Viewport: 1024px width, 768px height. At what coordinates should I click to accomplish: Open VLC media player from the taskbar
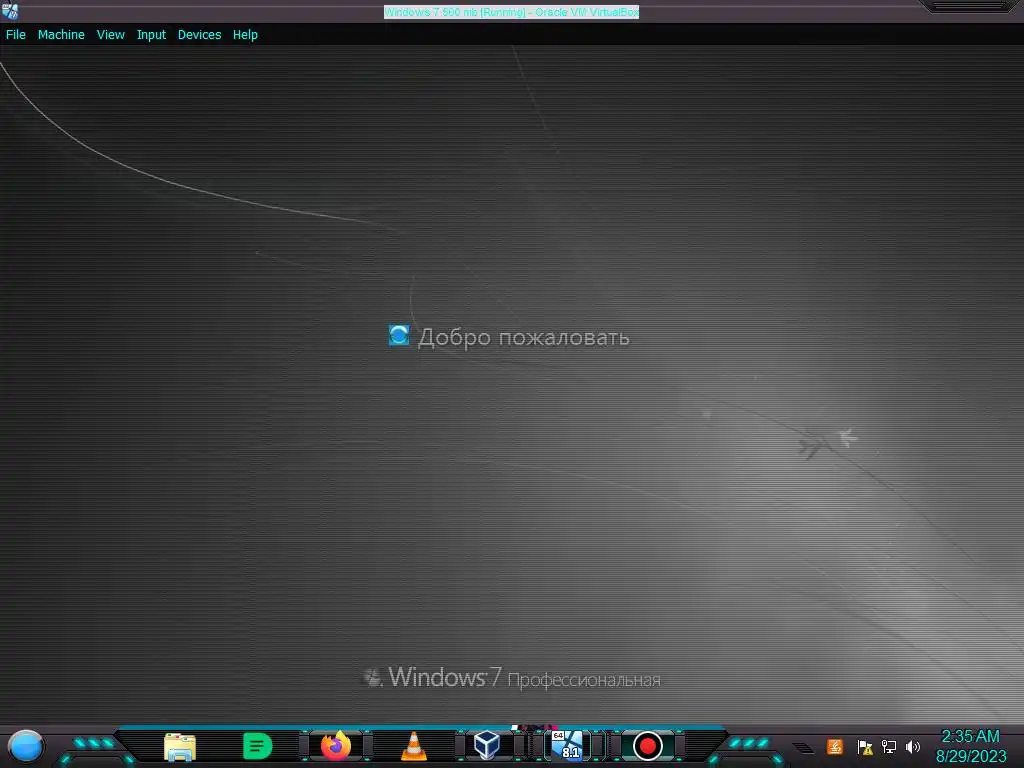(x=413, y=746)
